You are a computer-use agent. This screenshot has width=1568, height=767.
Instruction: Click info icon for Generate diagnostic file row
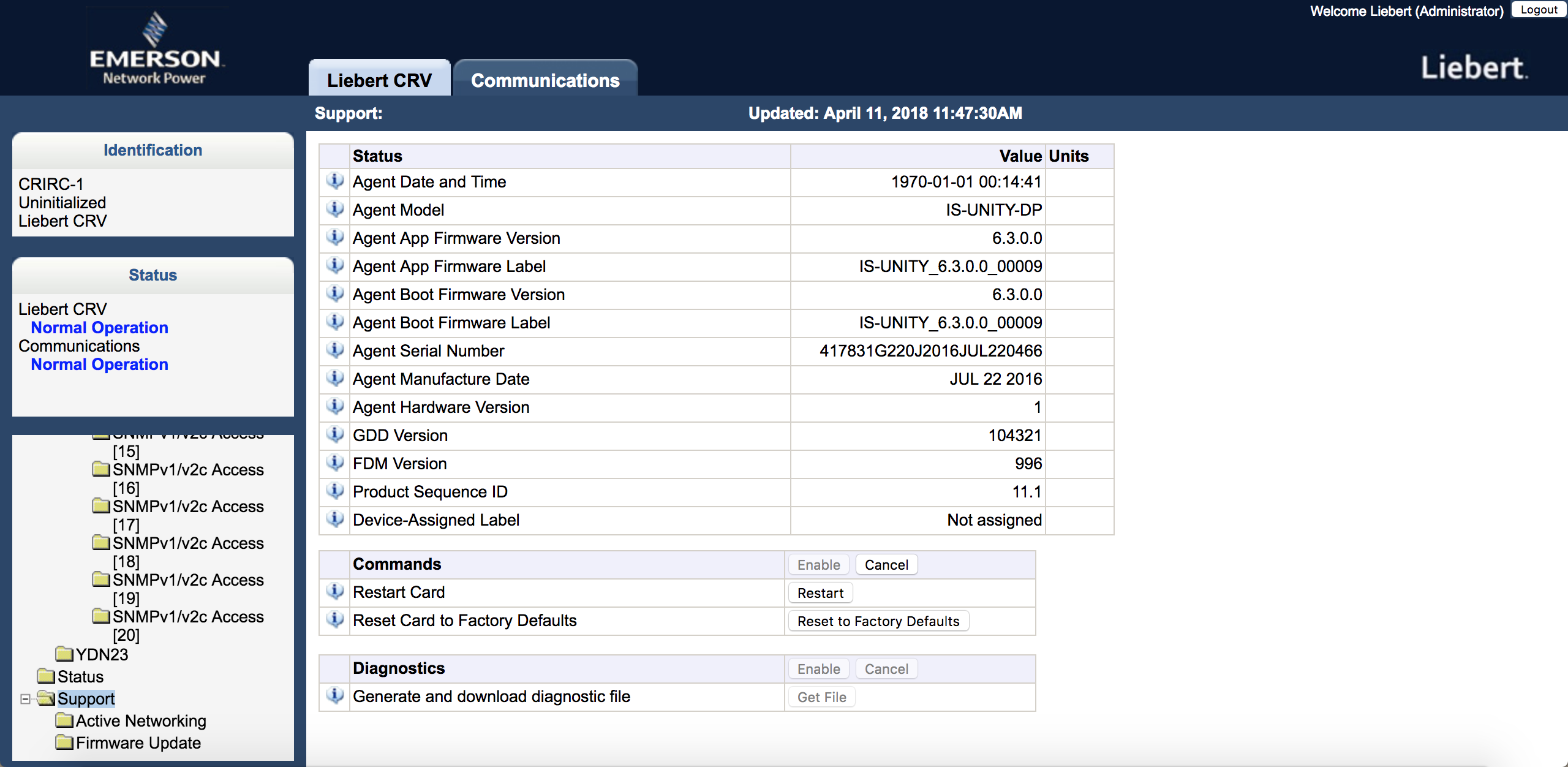click(334, 696)
